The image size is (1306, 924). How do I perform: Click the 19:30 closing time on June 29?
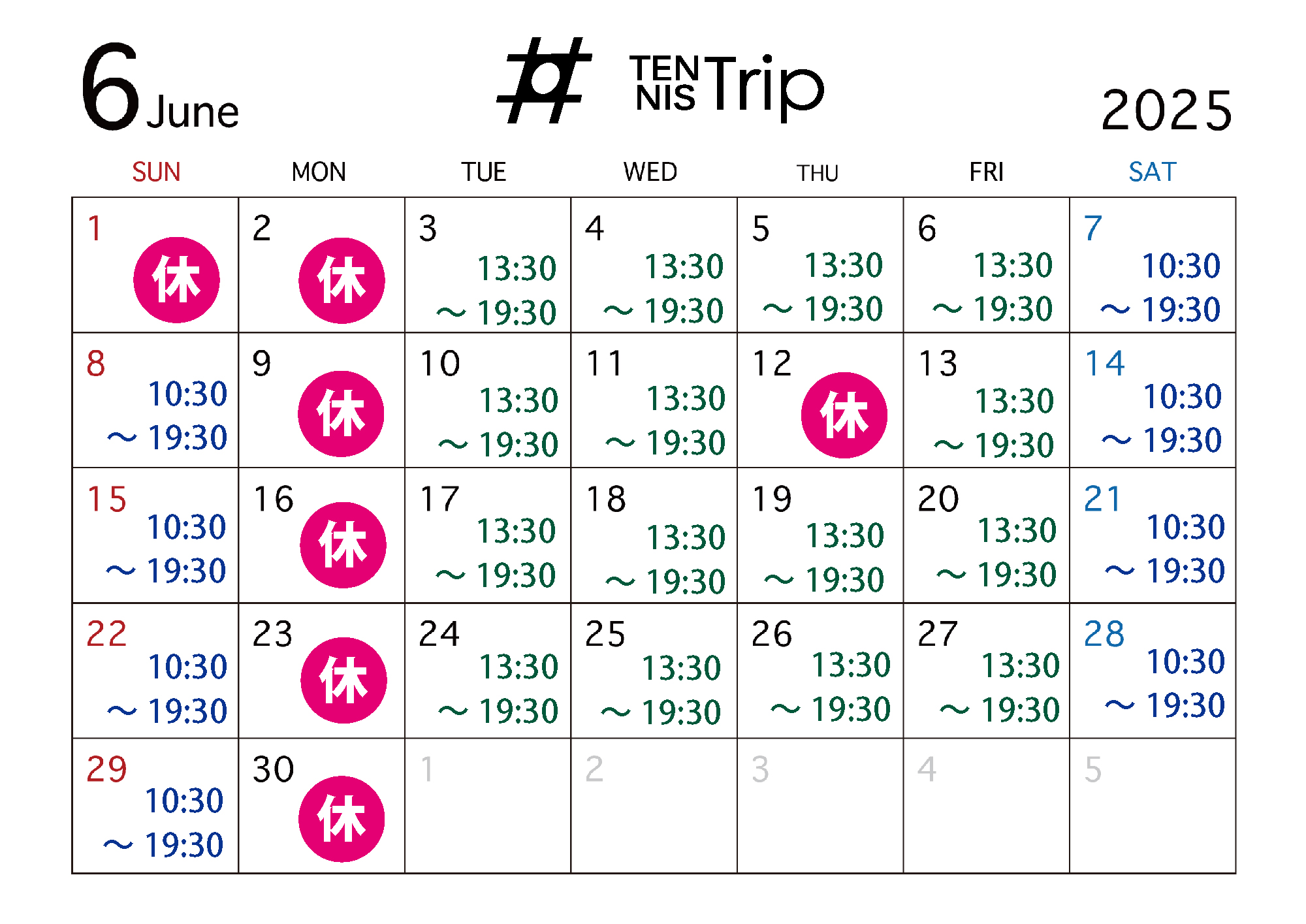[x=184, y=845]
